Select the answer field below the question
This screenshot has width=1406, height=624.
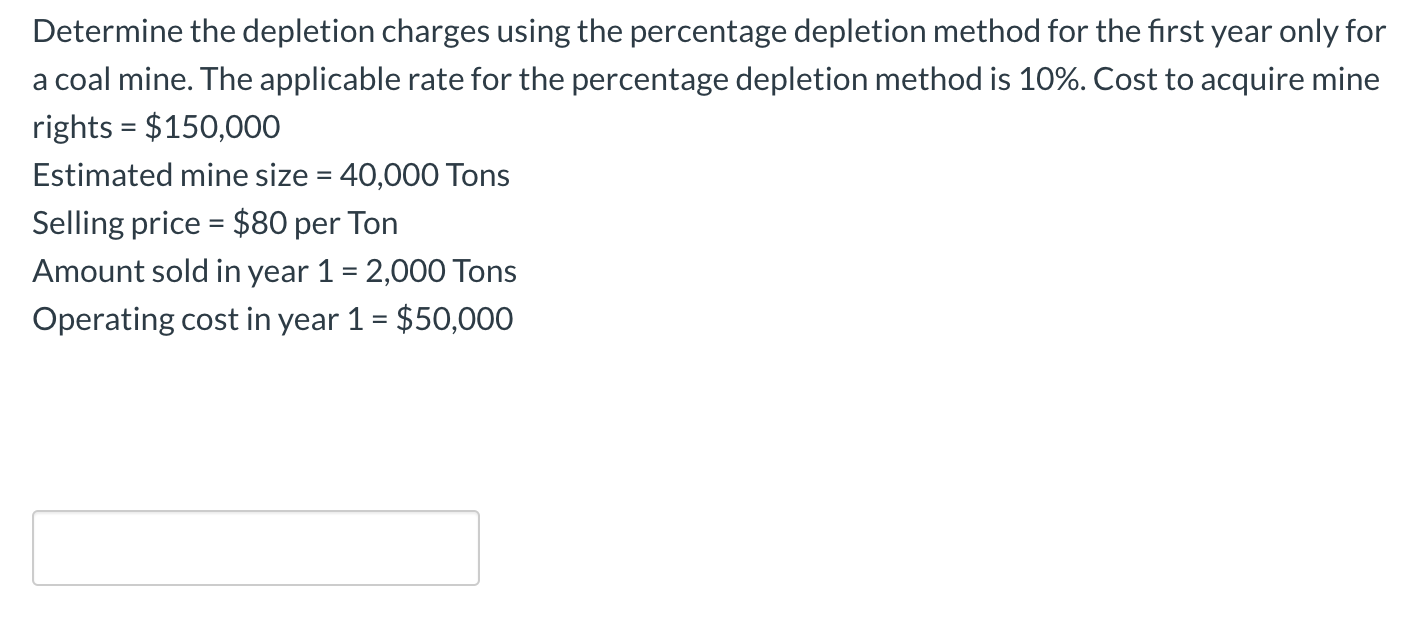255,547
